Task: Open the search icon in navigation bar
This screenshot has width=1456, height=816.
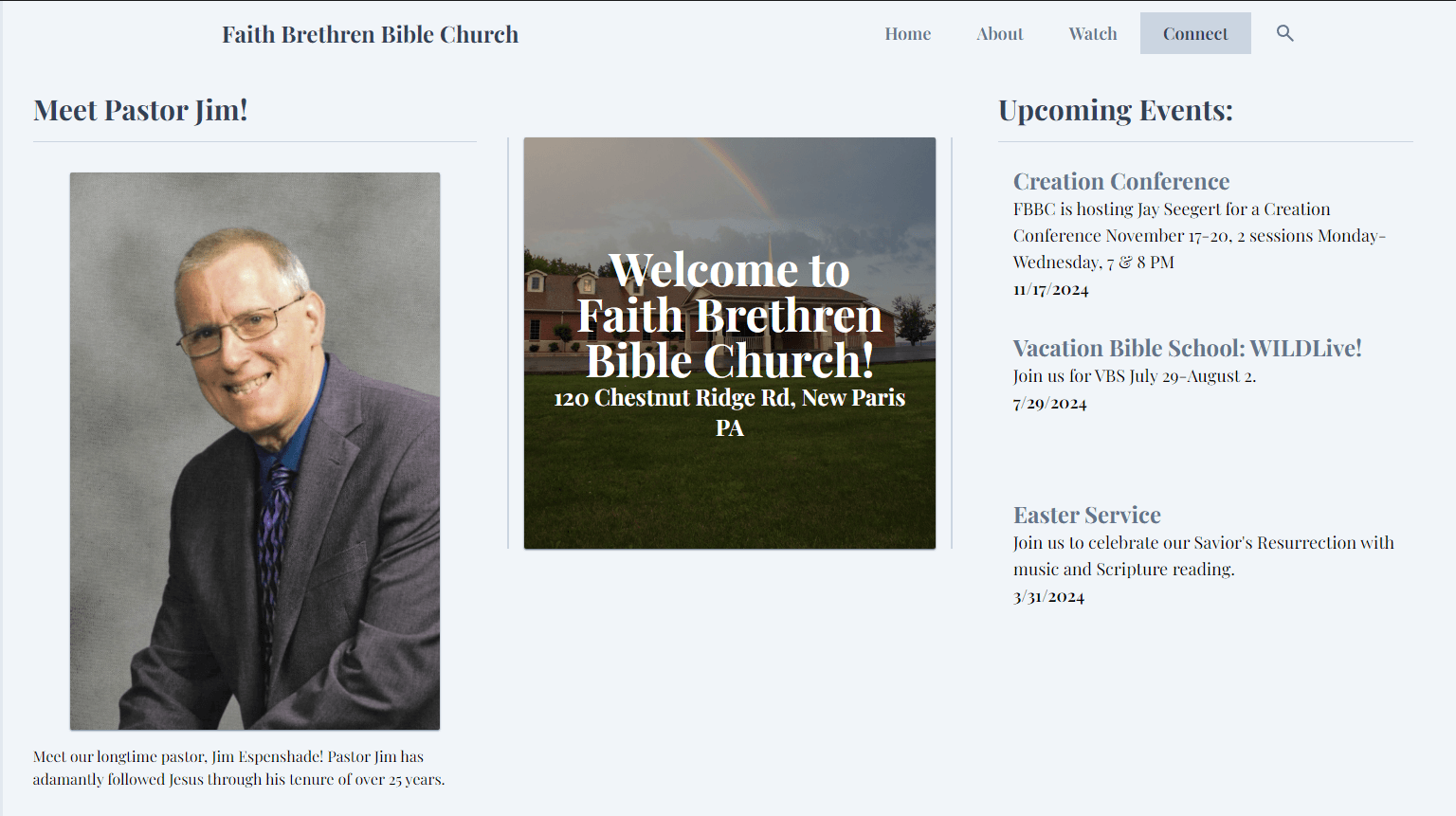Action: (x=1284, y=32)
